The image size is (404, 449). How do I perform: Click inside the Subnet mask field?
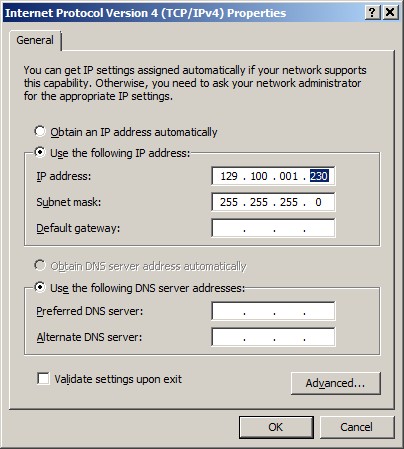pyautogui.click(x=273, y=202)
